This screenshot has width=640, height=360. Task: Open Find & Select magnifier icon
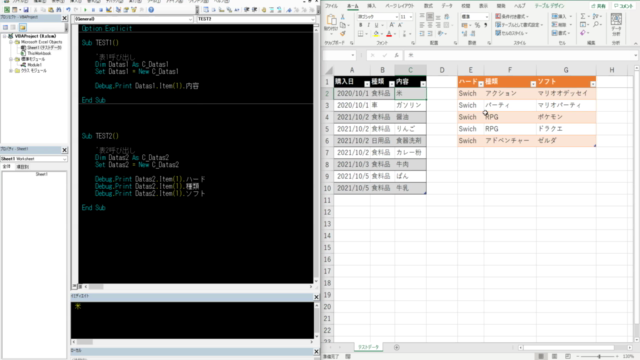(596, 25)
